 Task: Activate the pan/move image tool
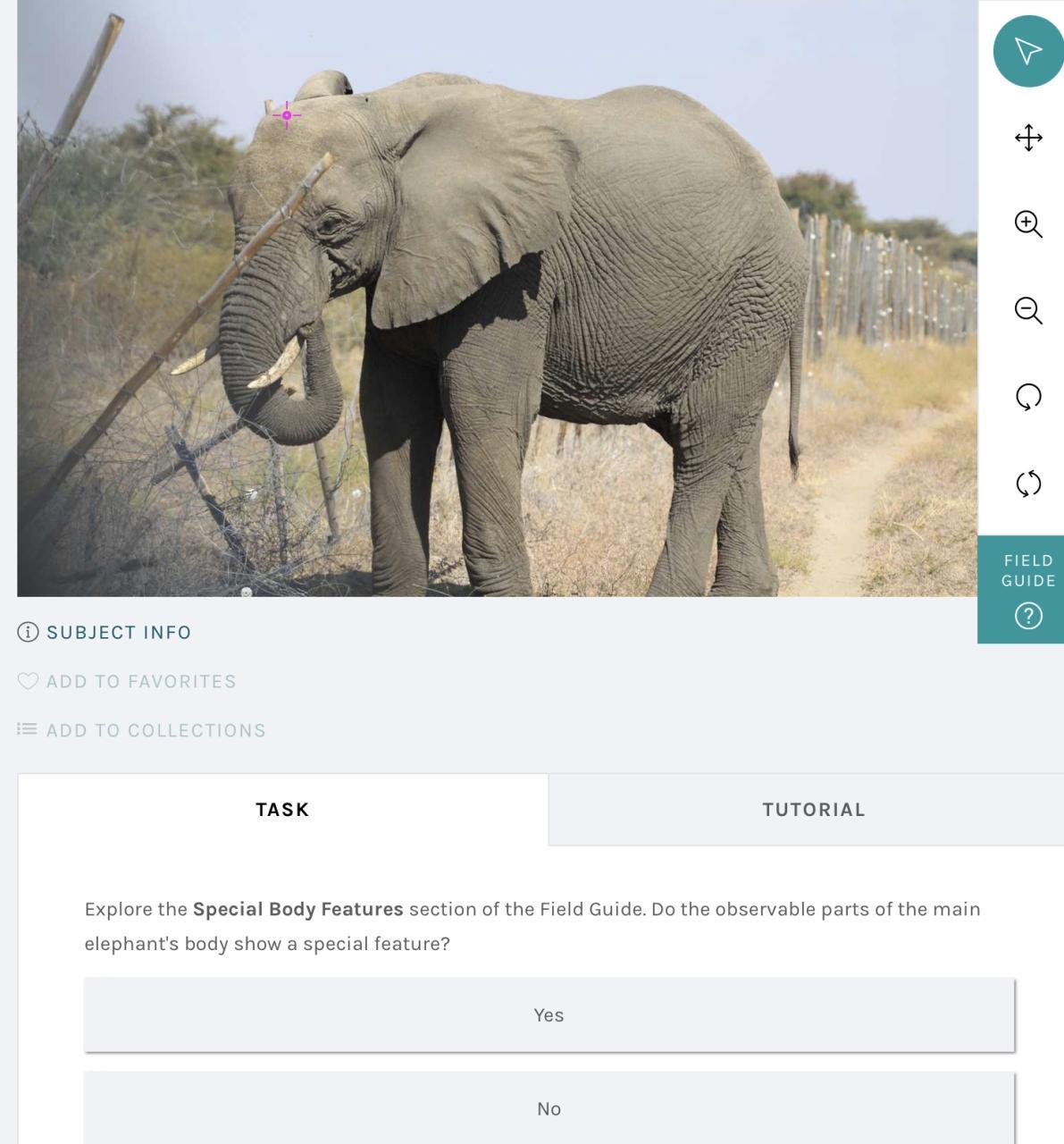1028,138
